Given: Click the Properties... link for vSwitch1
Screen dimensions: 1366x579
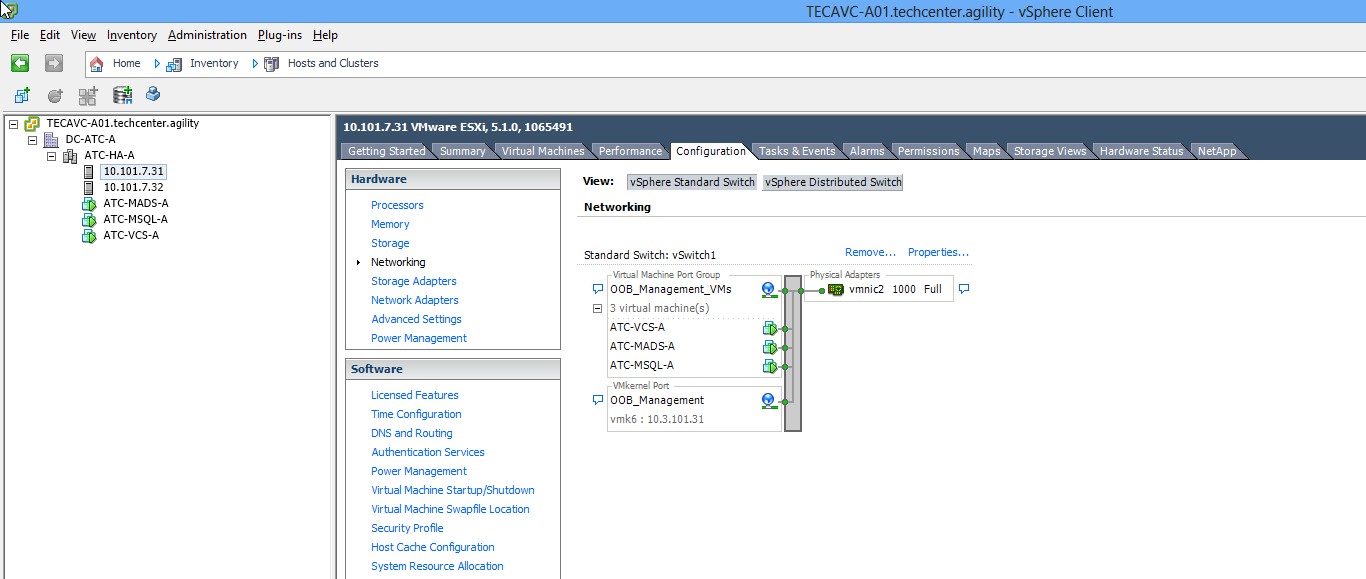Looking at the screenshot, I should click(x=938, y=253).
